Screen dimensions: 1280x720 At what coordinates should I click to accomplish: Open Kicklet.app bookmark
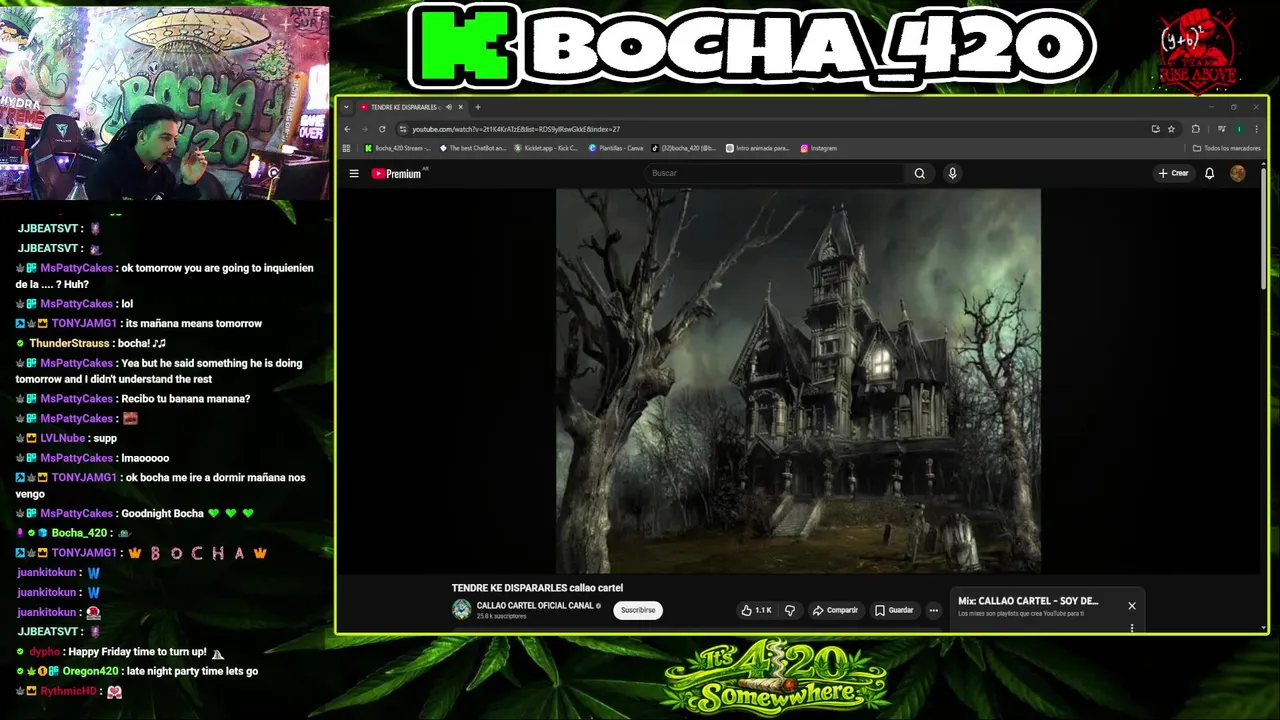click(x=546, y=148)
